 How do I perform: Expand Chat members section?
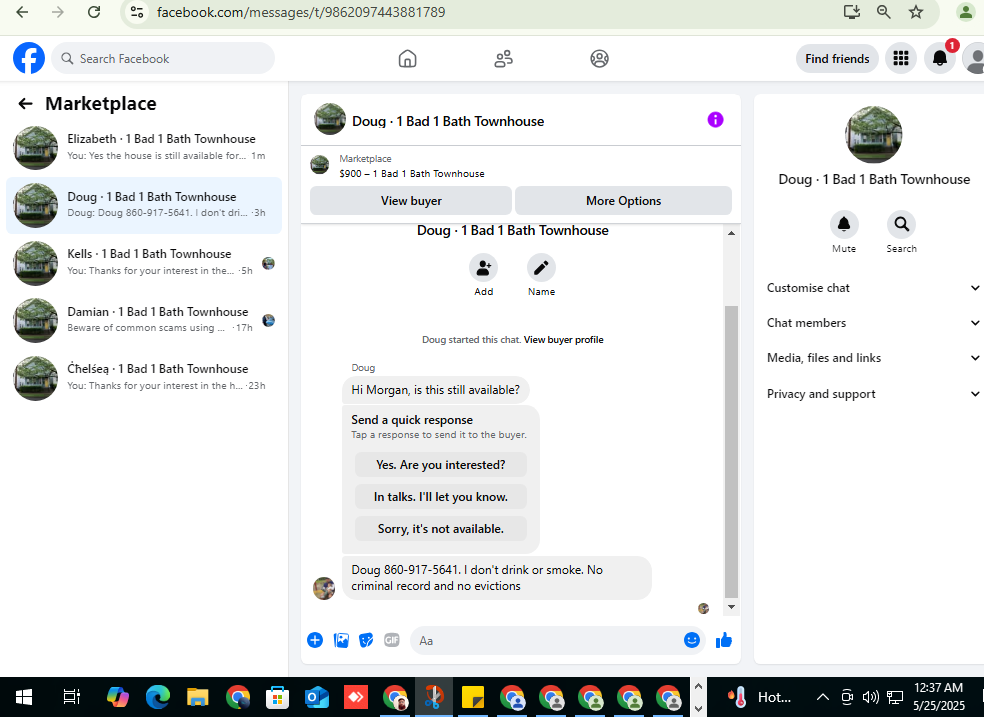[x=872, y=323]
